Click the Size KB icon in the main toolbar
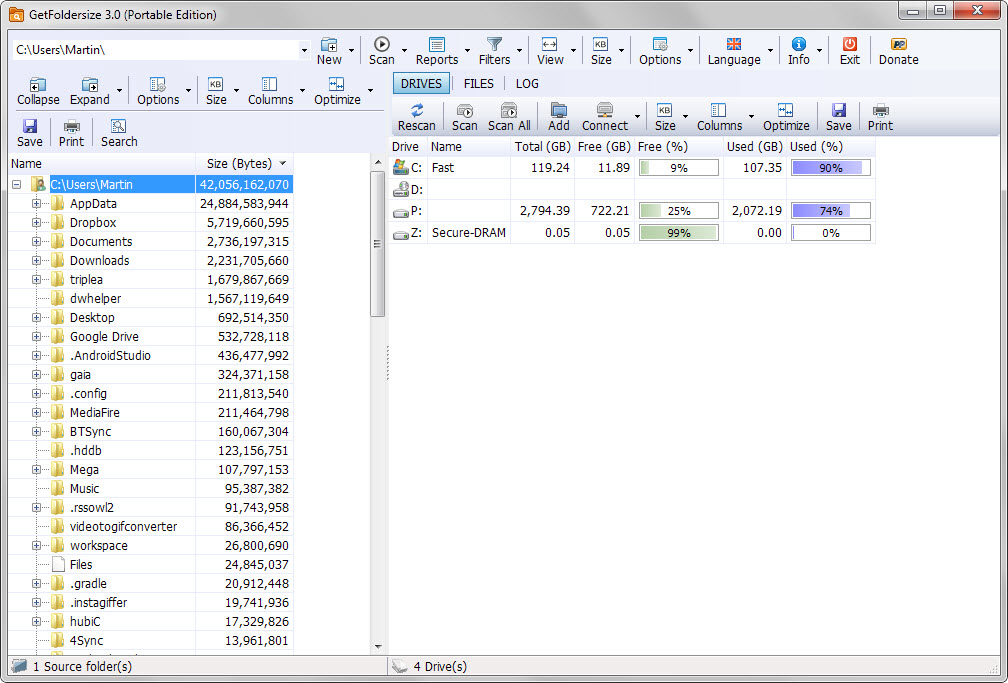Image resolution: width=1008 pixels, height=683 pixels. pos(600,44)
